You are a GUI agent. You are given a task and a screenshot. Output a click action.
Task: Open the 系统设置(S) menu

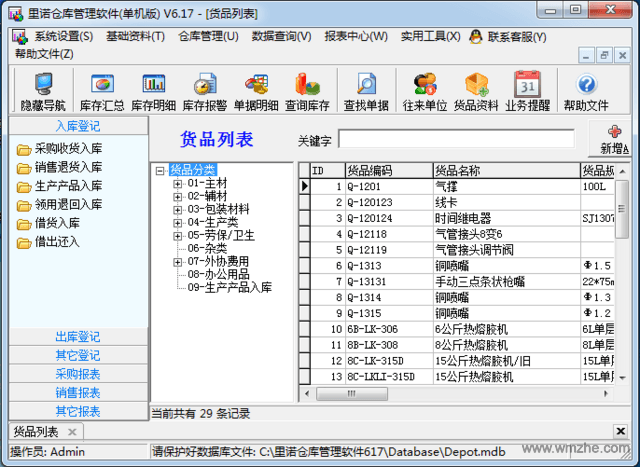pos(64,37)
